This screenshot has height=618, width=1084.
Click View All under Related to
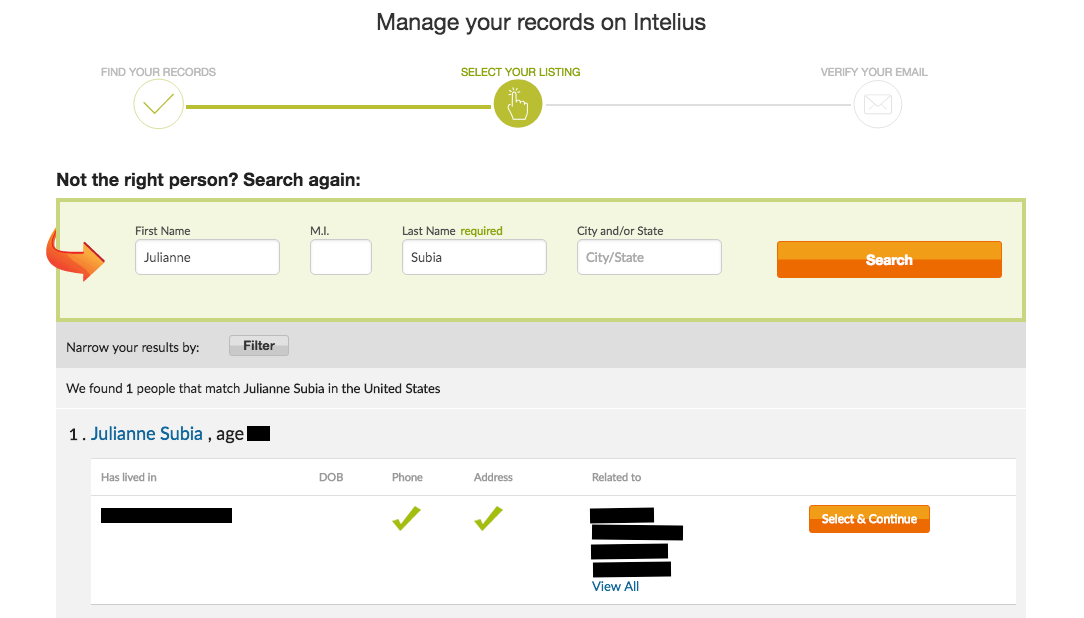click(x=615, y=586)
